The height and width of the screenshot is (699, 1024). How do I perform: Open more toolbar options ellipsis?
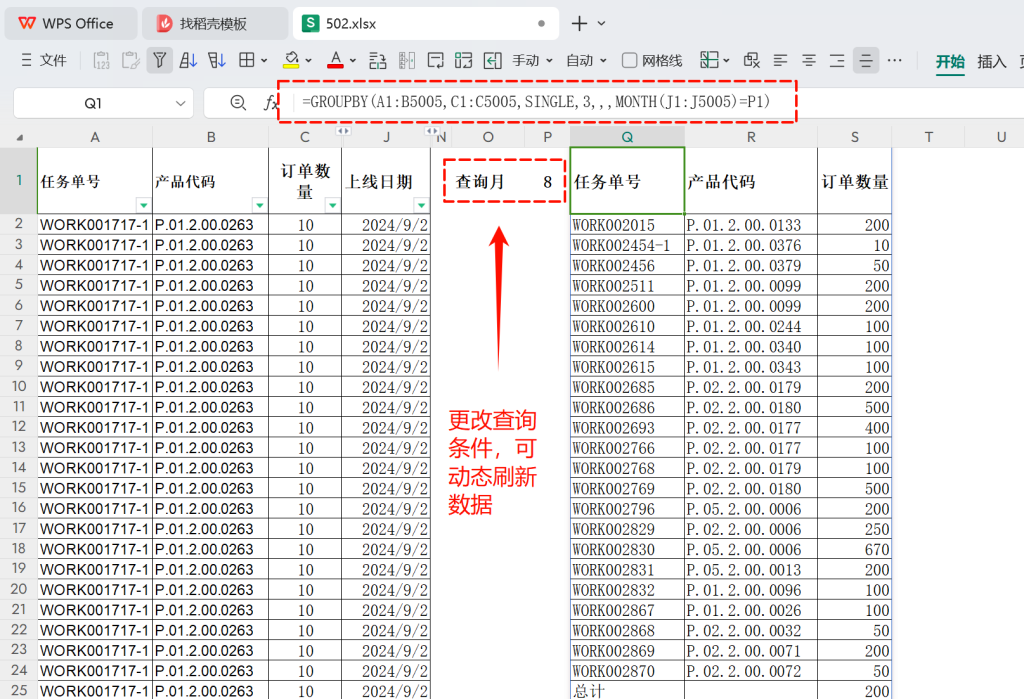pos(895,61)
